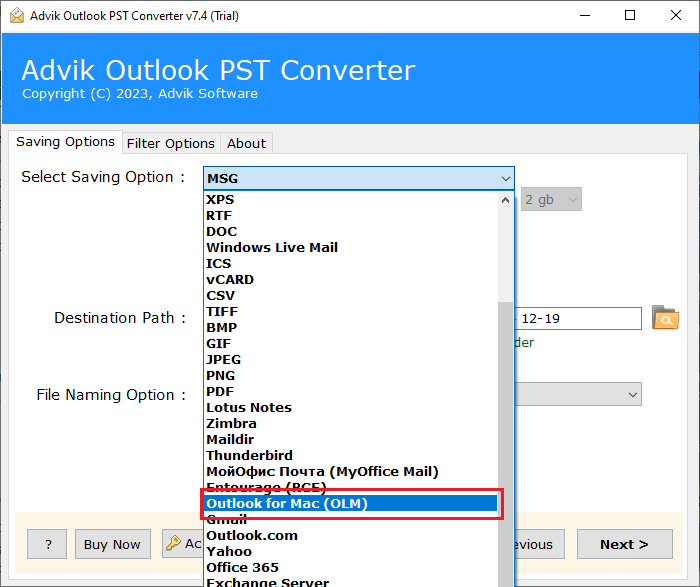Pick DOC as the saving format

point(351,232)
